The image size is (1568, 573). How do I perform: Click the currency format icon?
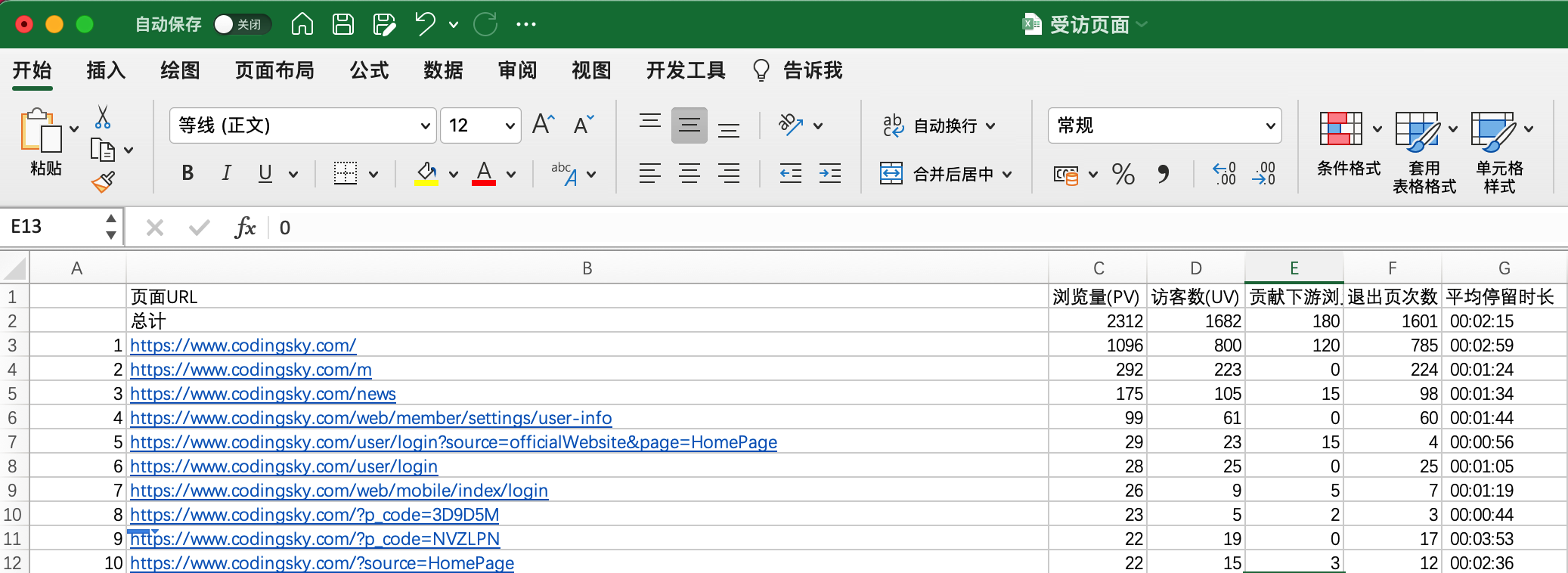[x=1066, y=175]
